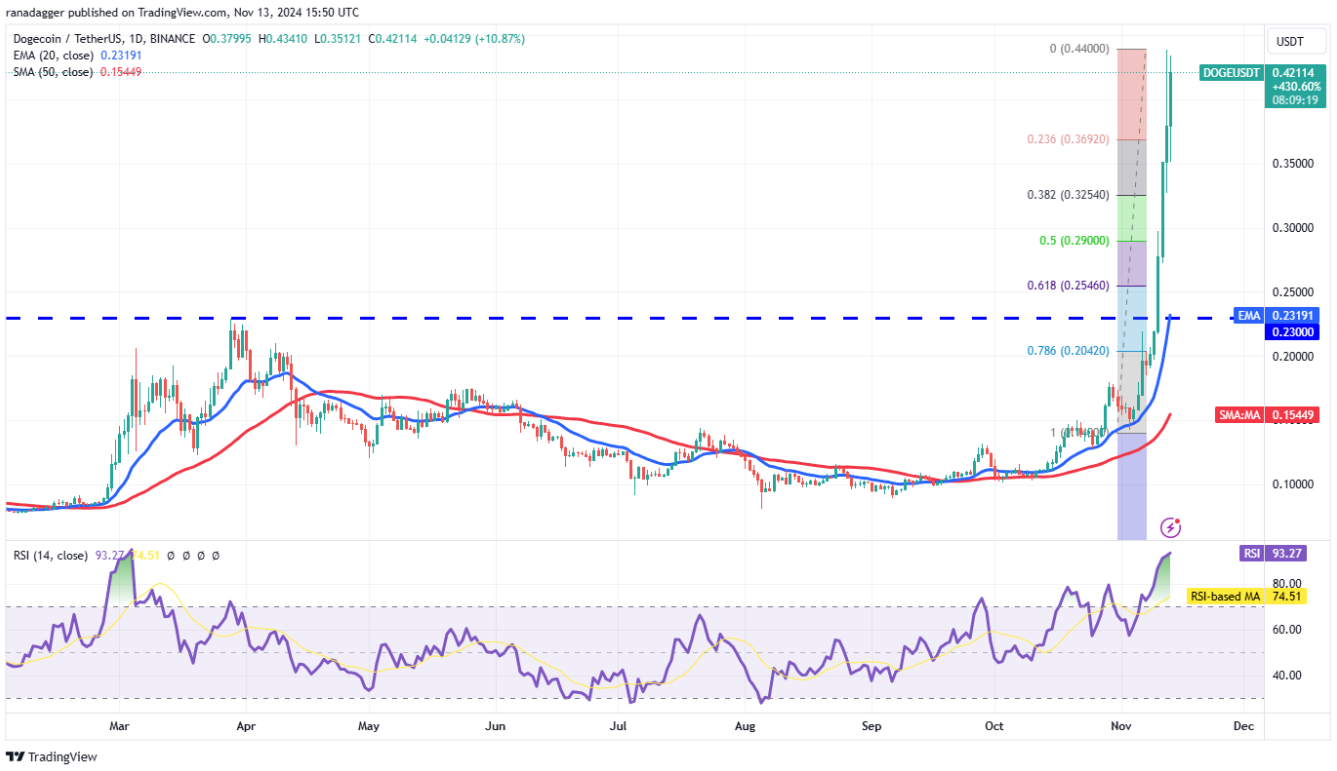The height and width of the screenshot is (771, 1337).
Task: Click 60.00 on the RSI scale
Action: pos(1286,629)
